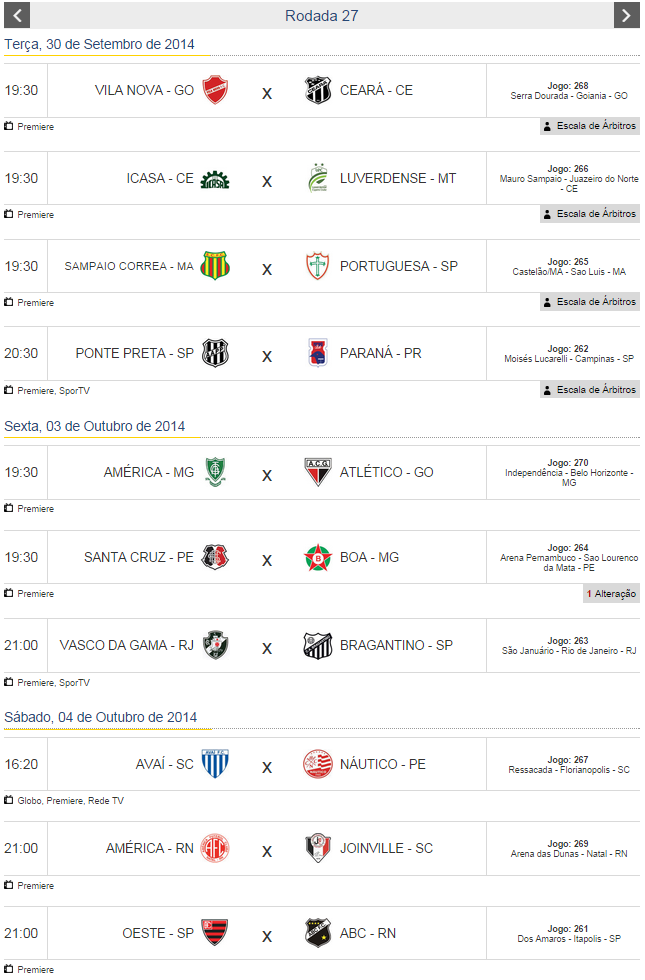This screenshot has height=980, width=645.
Task: Click the Oeste team crest
Action: (215, 933)
